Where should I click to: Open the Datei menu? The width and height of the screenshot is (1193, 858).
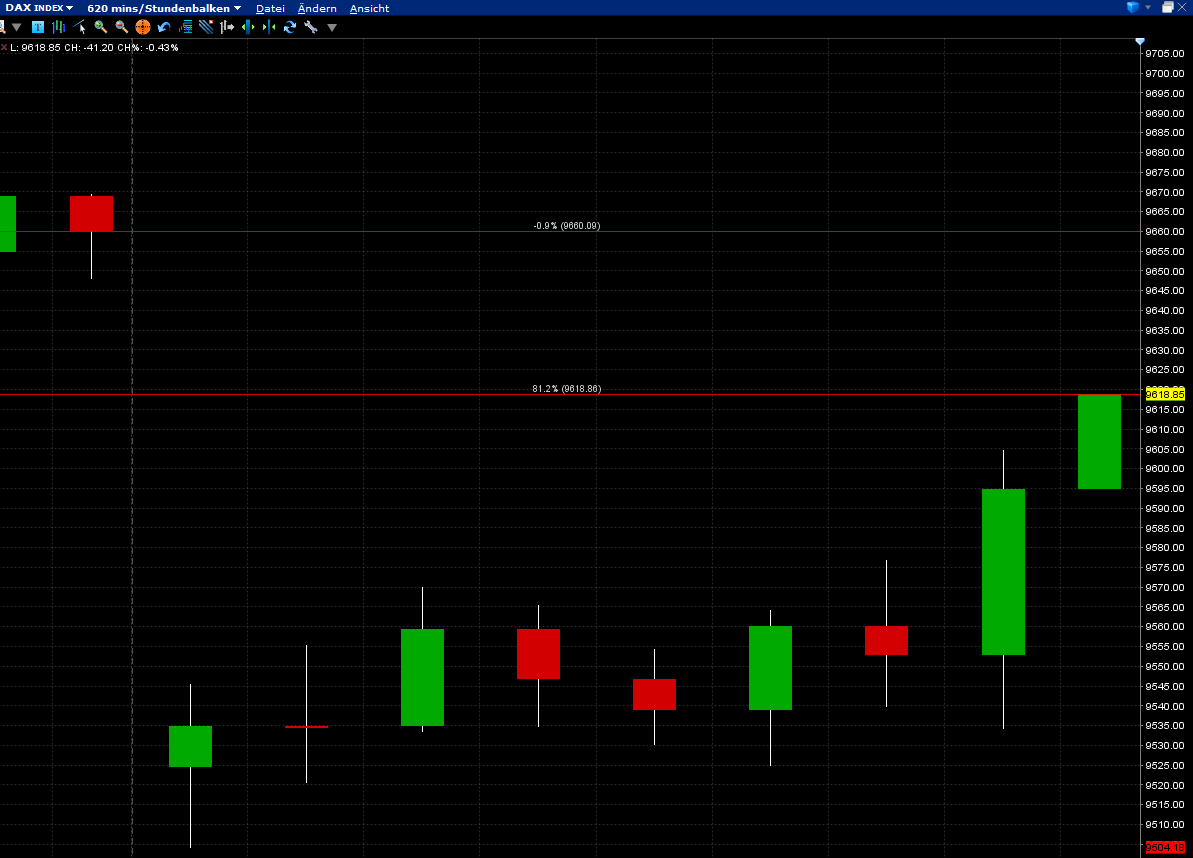pos(270,8)
